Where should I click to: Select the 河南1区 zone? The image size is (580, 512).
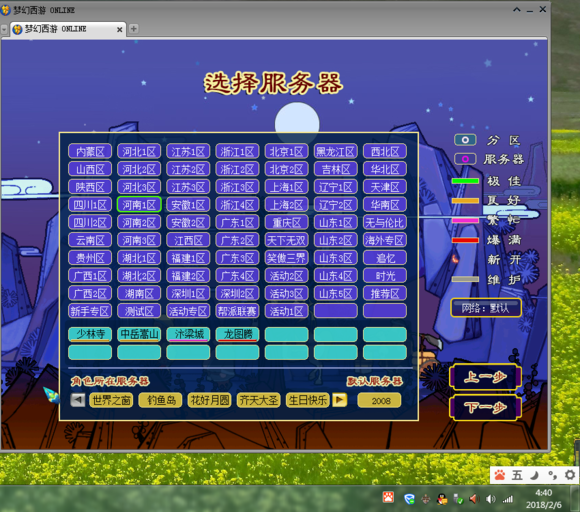(139, 205)
